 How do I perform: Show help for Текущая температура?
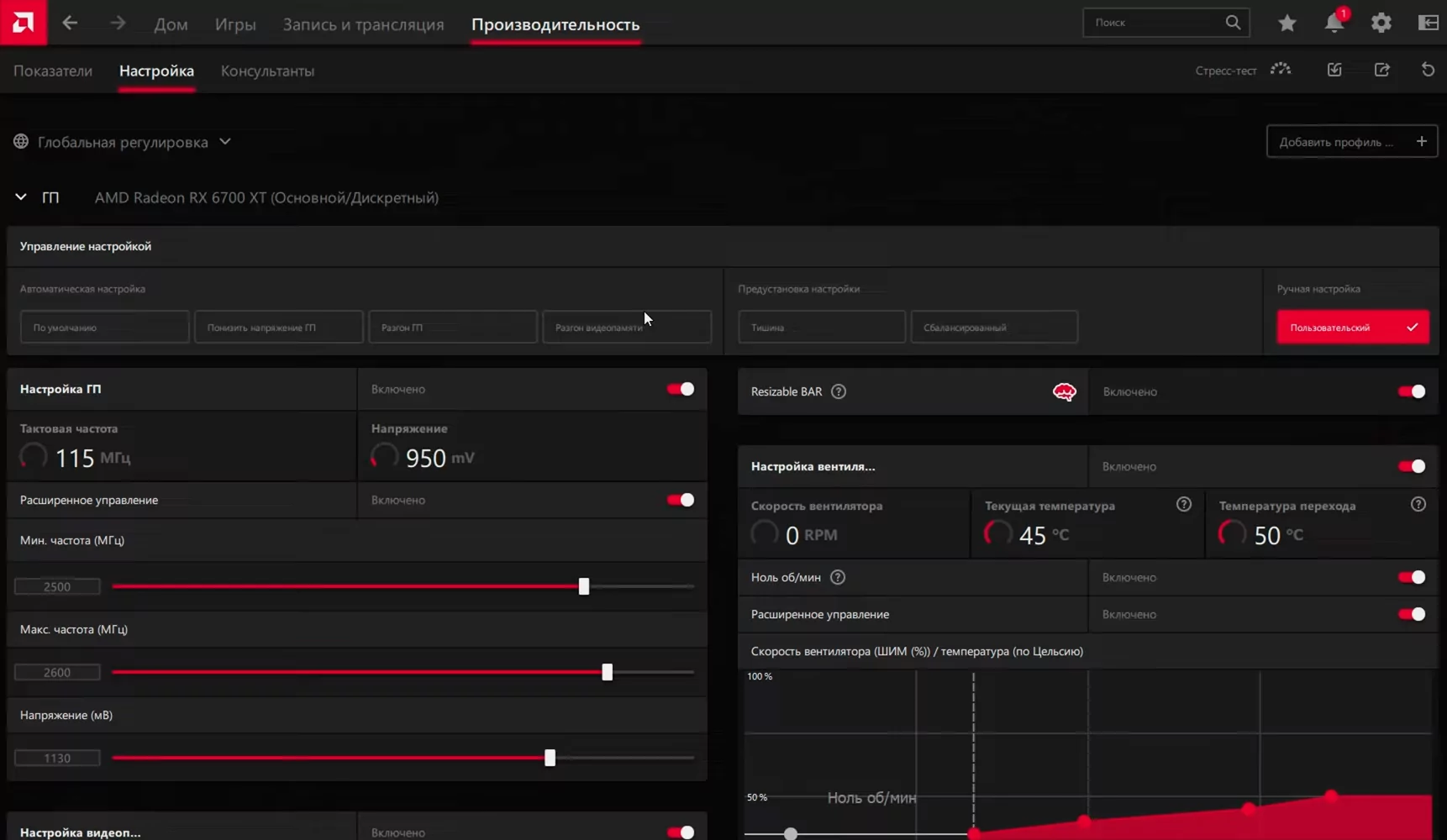1184,505
